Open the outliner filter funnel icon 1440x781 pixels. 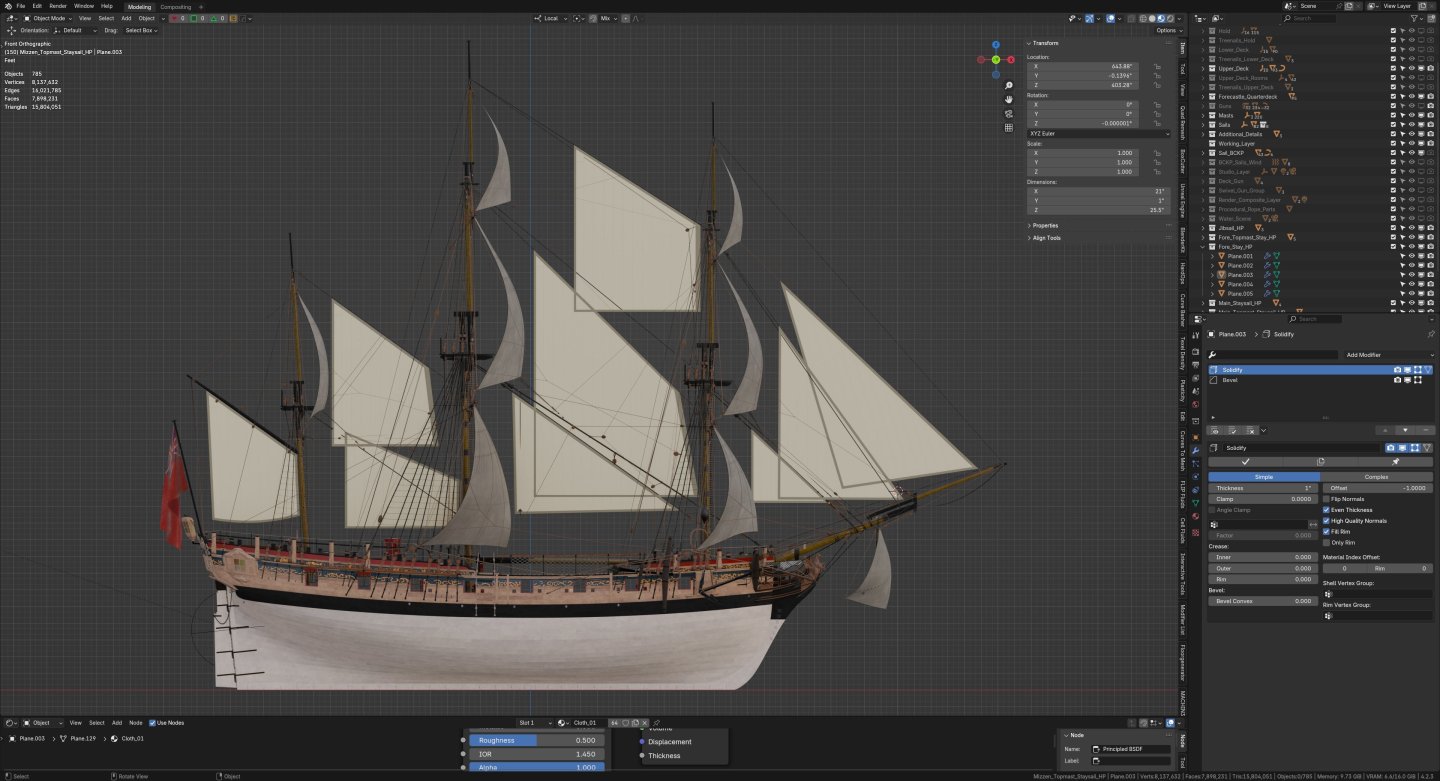click(x=1415, y=18)
